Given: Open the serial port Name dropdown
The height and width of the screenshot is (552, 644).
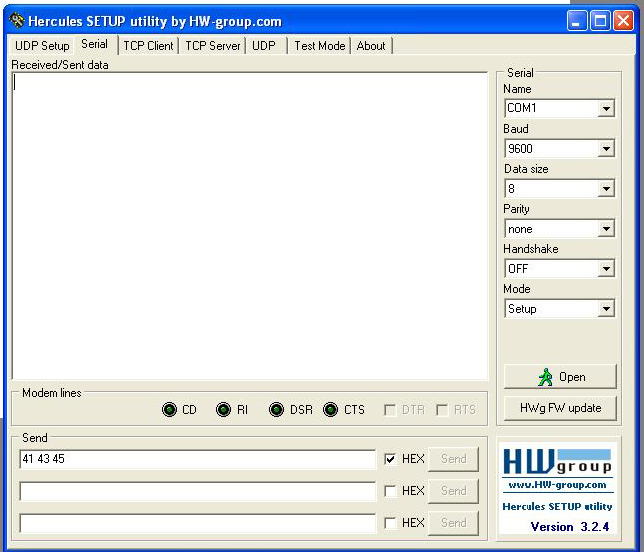Looking at the screenshot, I should click(x=606, y=108).
